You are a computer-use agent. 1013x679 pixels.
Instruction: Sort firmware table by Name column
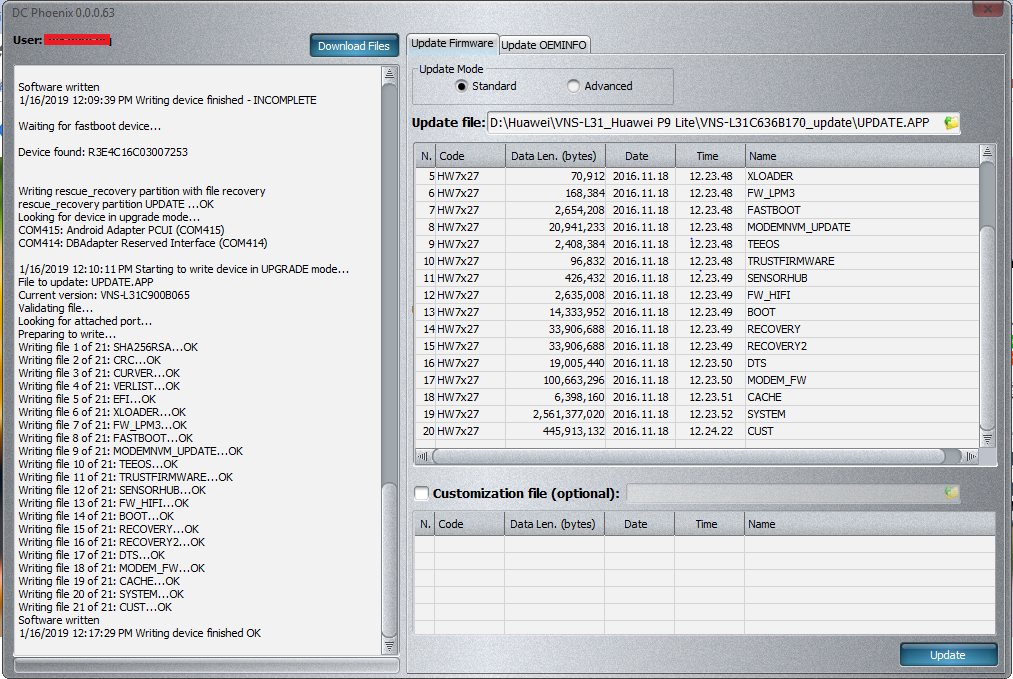(x=862, y=156)
